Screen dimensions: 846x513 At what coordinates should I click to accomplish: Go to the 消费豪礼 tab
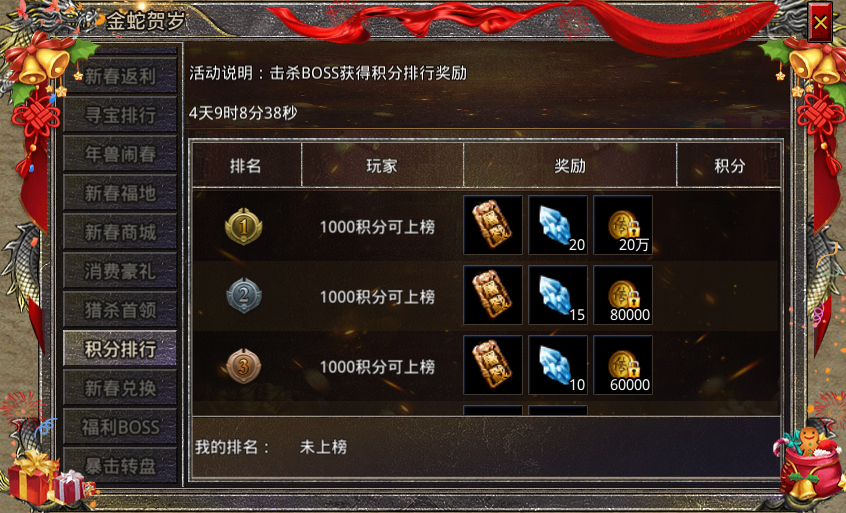click(x=120, y=271)
